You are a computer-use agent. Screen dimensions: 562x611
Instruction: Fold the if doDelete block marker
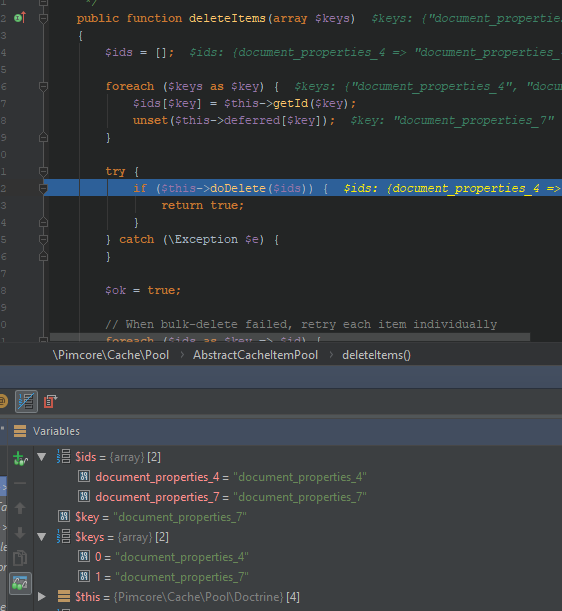tap(43, 189)
